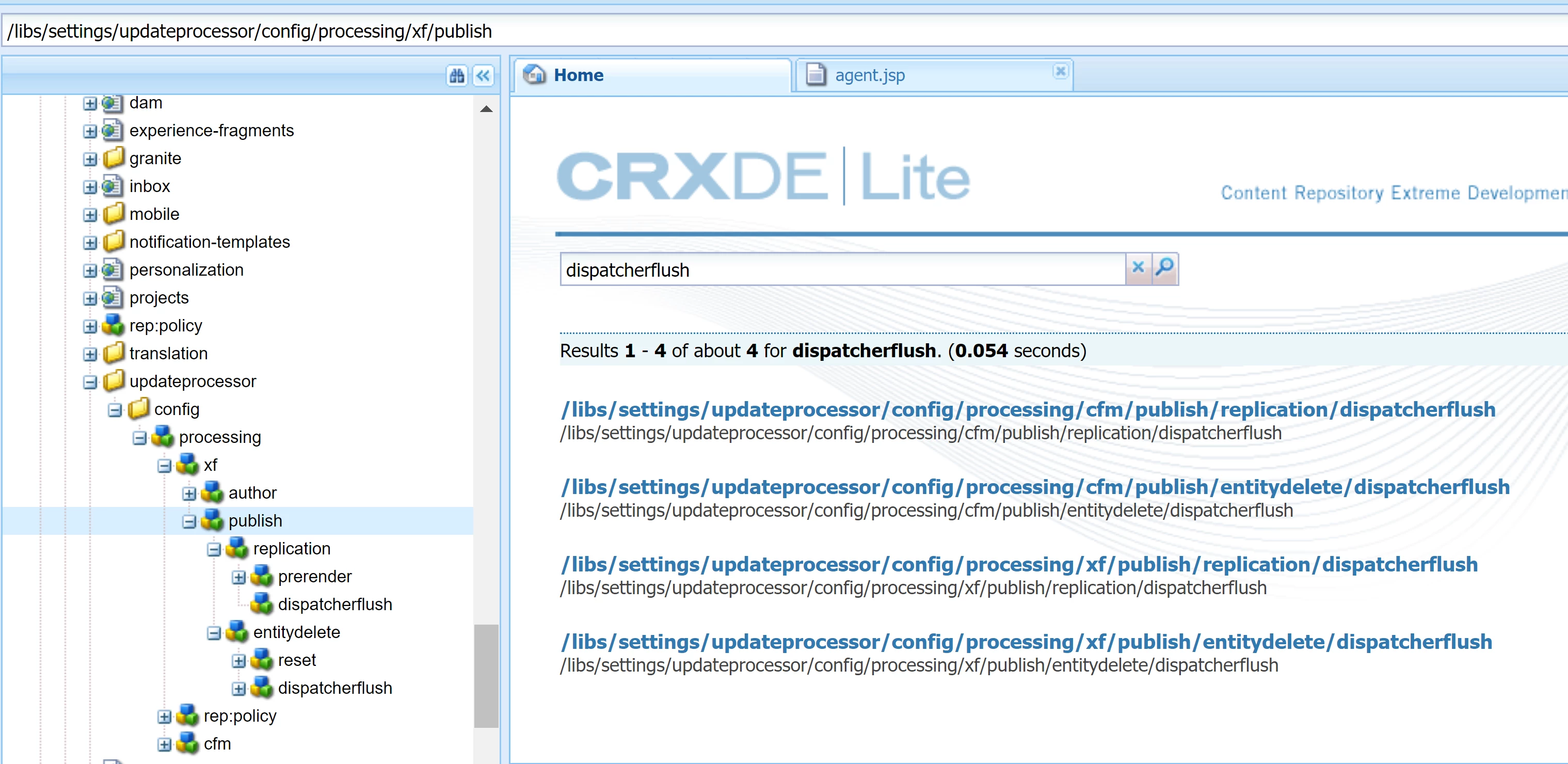Click the binoculars search icon in tree panel
The height and width of the screenshot is (764, 1568).
(457, 75)
